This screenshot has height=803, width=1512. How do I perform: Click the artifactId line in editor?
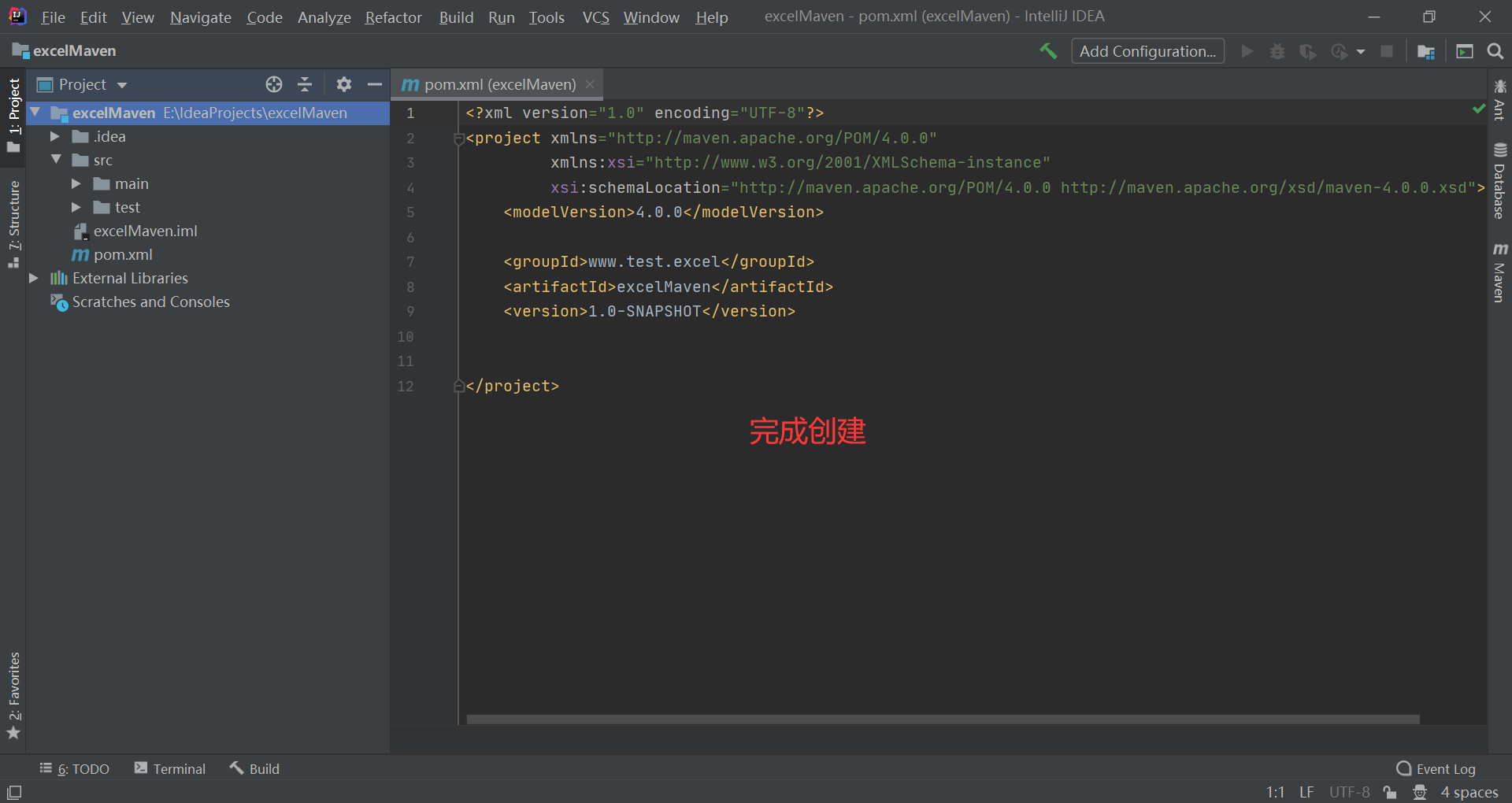click(668, 287)
